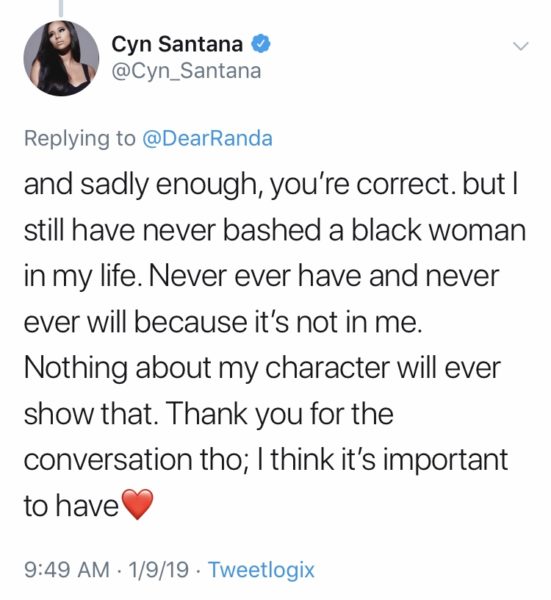Open the @Cyn_Santana handle
Image resolution: width=551 pixels, height=600 pixels.
tap(186, 71)
